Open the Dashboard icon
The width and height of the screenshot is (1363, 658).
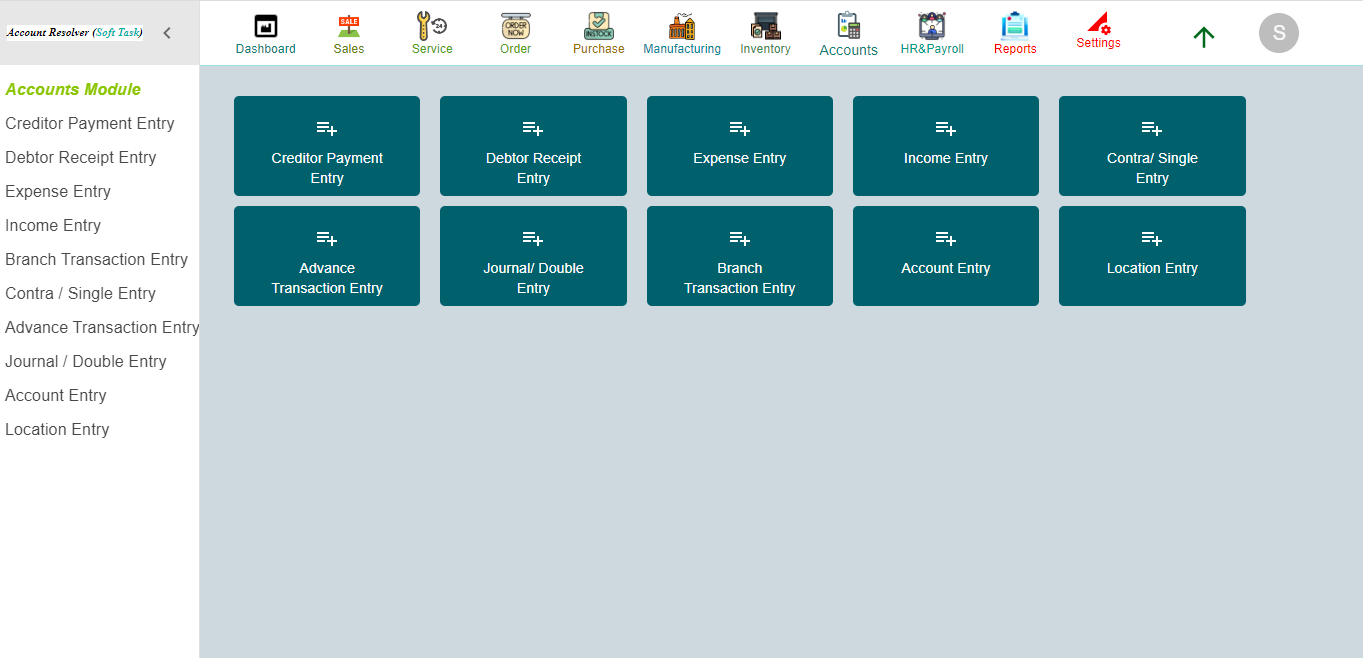(265, 32)
